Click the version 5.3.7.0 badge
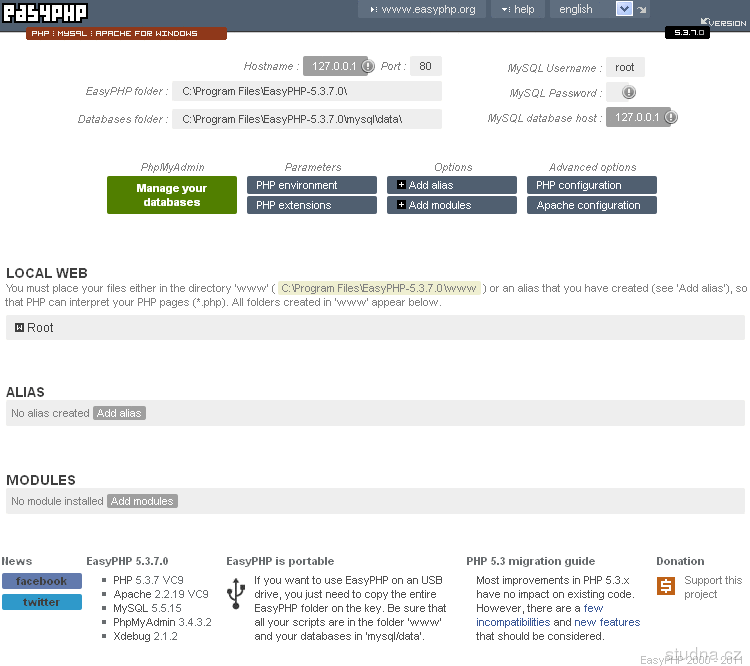Viewport: 750px width, 666px height. point(687,33)
